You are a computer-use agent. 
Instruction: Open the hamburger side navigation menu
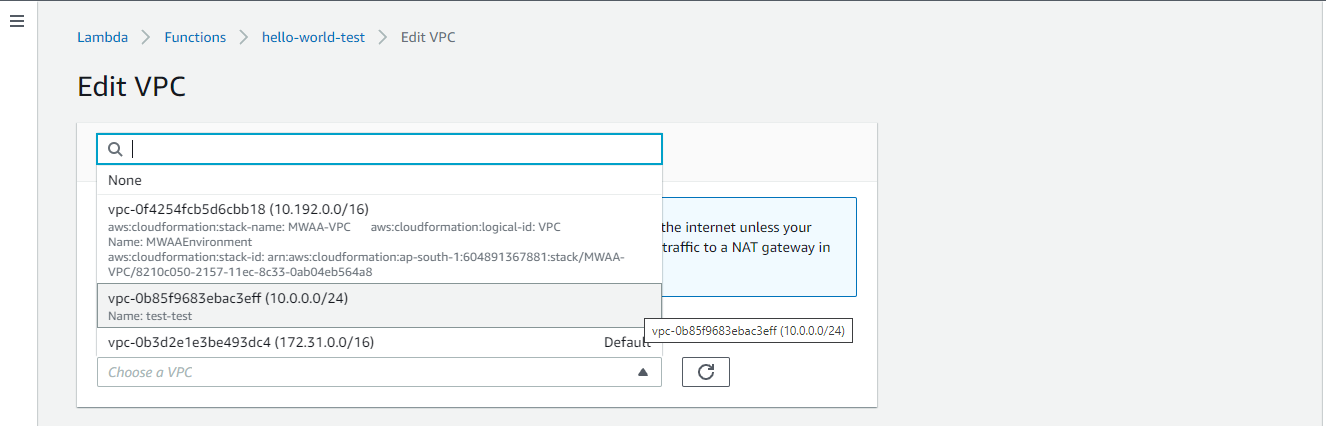coord(17,21)
